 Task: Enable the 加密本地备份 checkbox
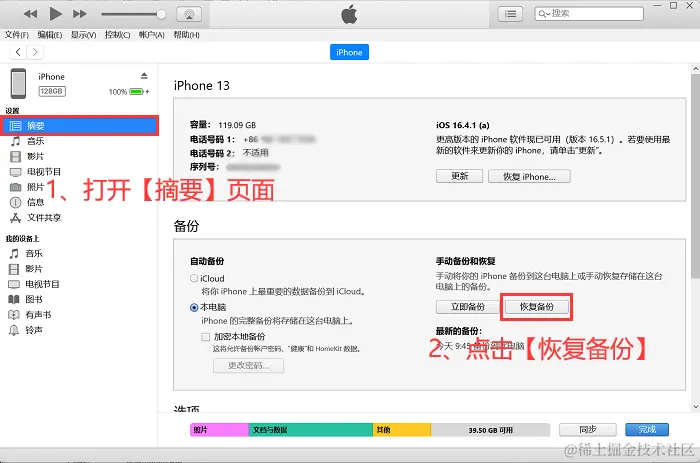pyautogui.click(x=205, y=337)
